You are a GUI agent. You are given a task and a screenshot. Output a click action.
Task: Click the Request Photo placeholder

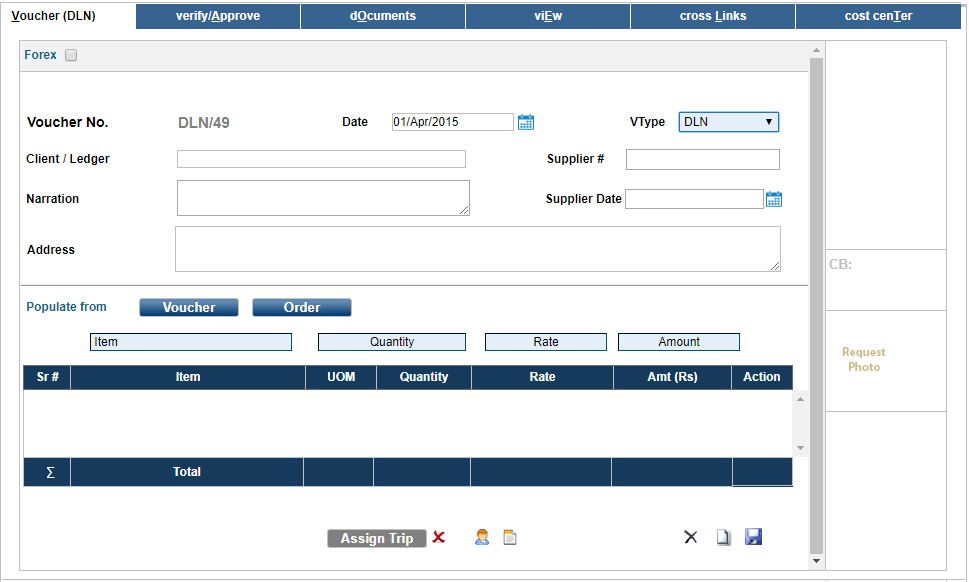(863, 360)
